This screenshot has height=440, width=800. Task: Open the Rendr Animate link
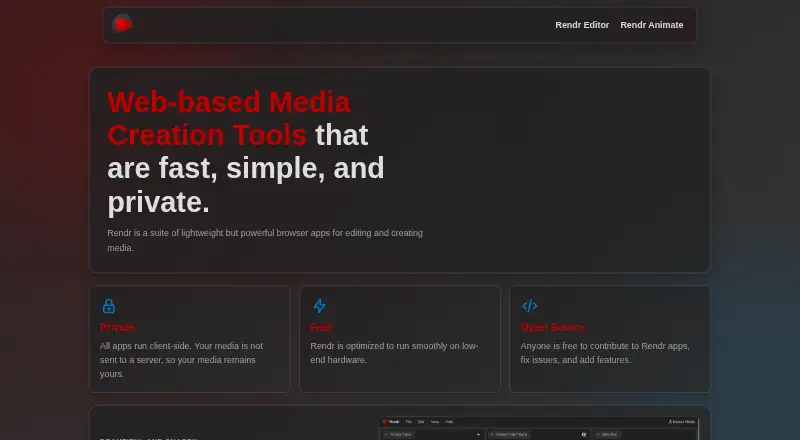coord(652,25)
